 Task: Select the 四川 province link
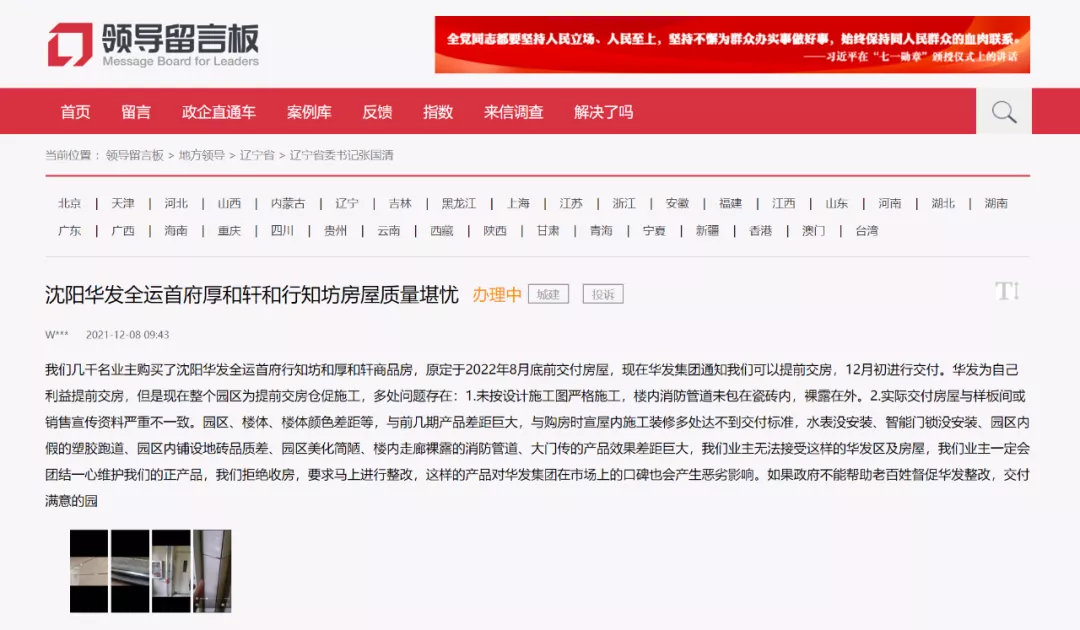click(282, 231)
